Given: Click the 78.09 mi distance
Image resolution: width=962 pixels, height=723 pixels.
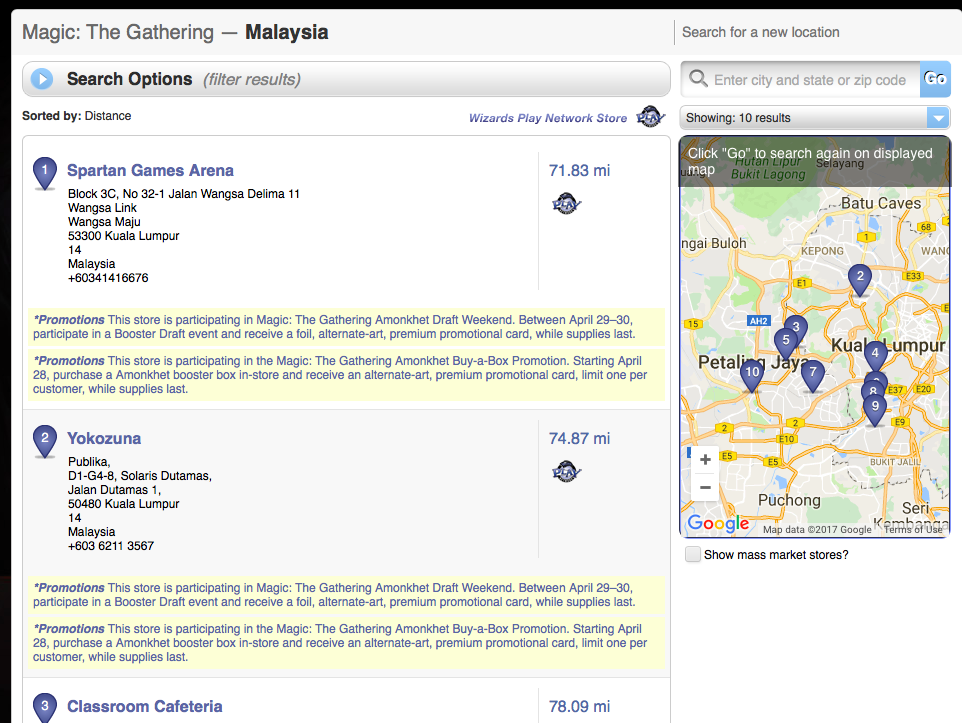Looking at the screenshot, I should point(579,706).
